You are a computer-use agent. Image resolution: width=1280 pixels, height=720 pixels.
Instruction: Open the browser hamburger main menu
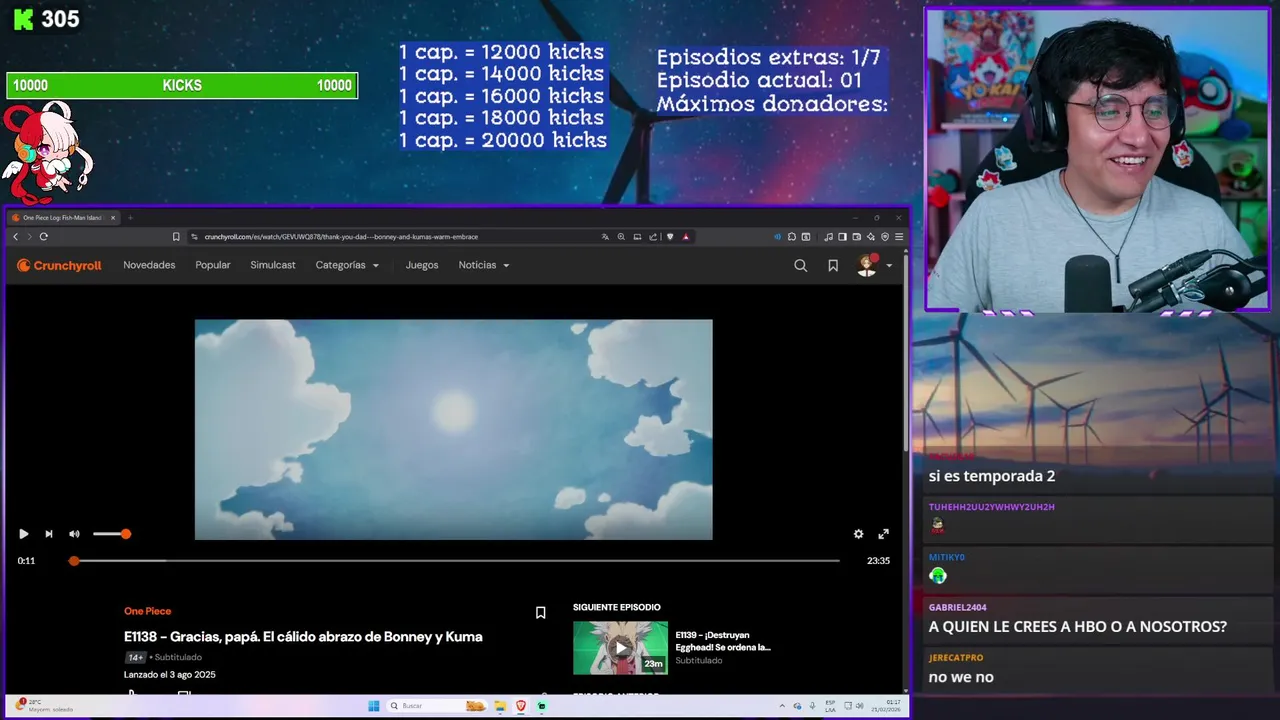tap(899, 237)
